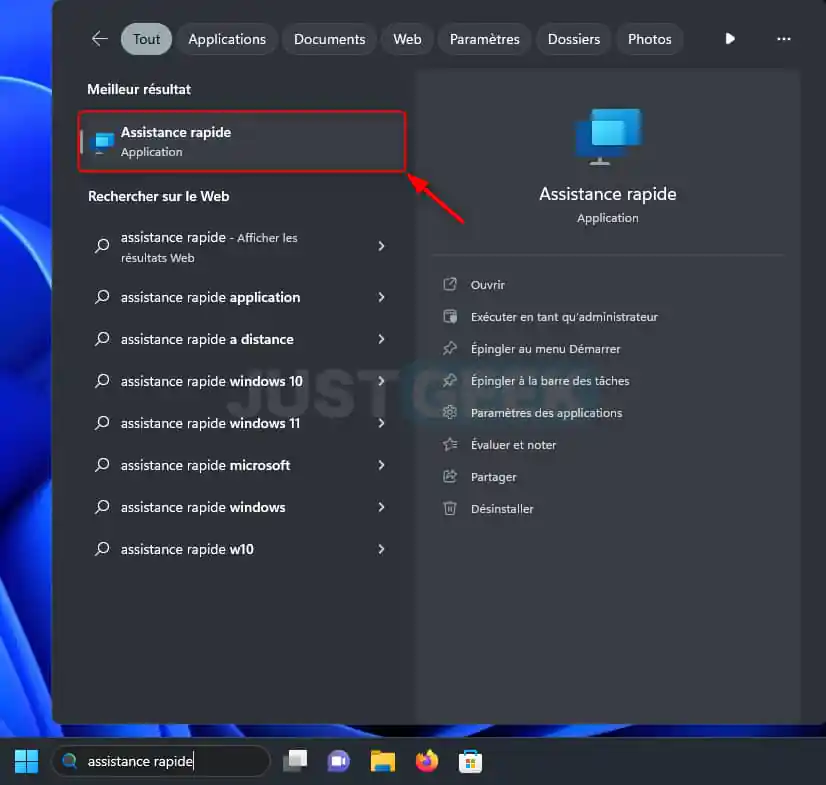826x785 pixels.
Task: Switch to the Photos filter tab
Action: click(x=650, y=39)
